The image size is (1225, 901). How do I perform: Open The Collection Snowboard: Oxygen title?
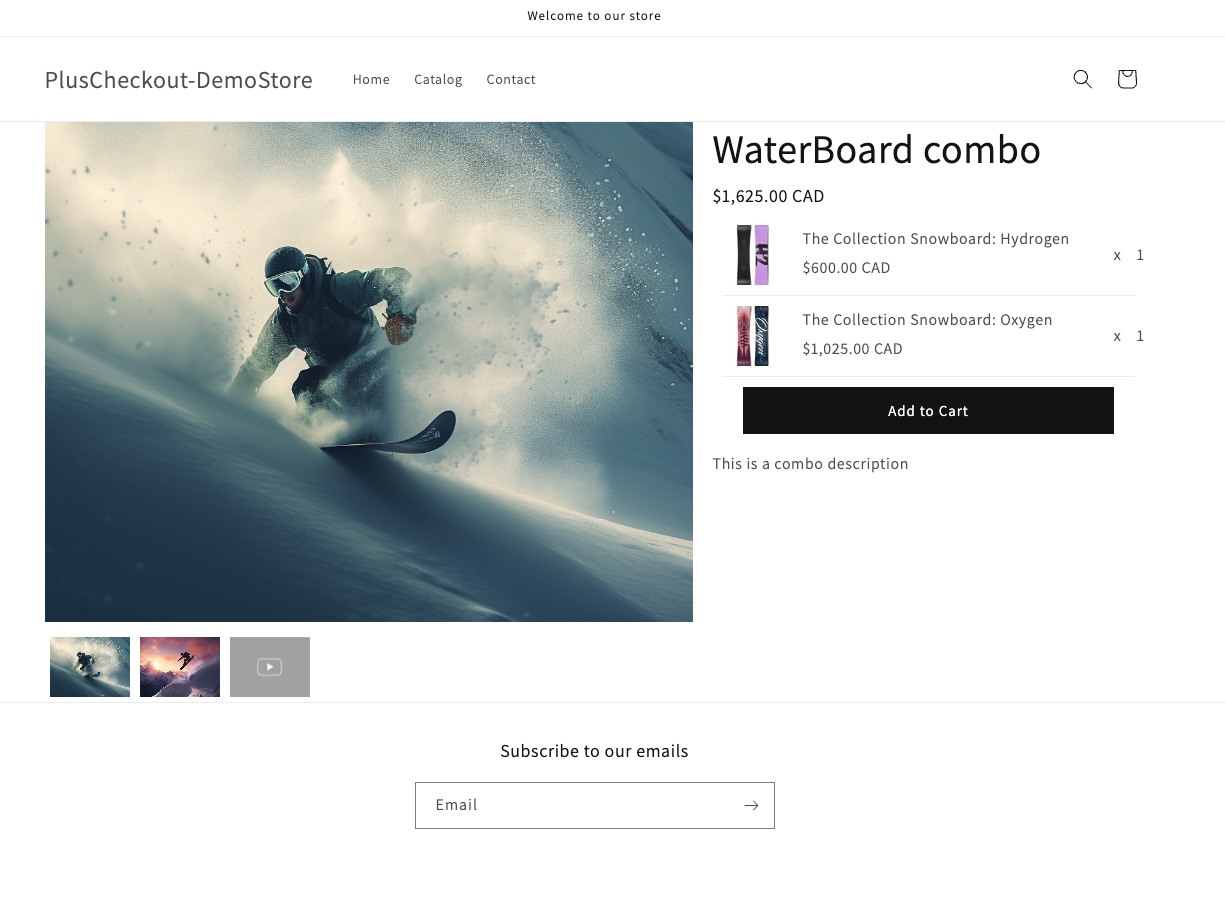[927, 319]
